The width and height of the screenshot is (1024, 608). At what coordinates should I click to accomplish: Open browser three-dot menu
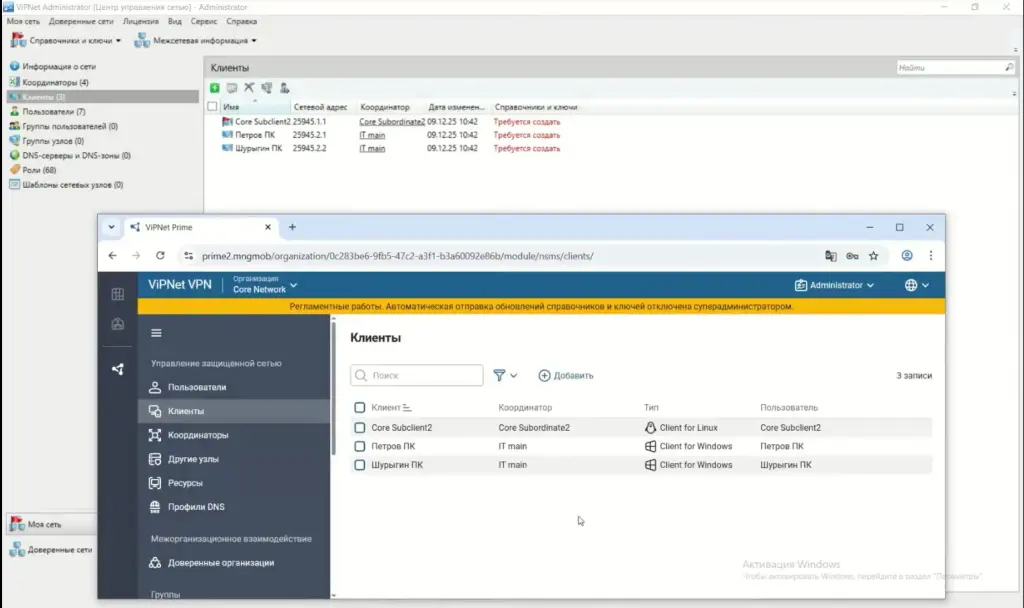point(931,256)
